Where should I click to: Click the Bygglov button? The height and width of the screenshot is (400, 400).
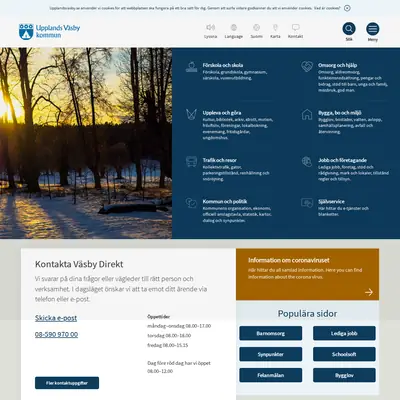tap(344, 375)
